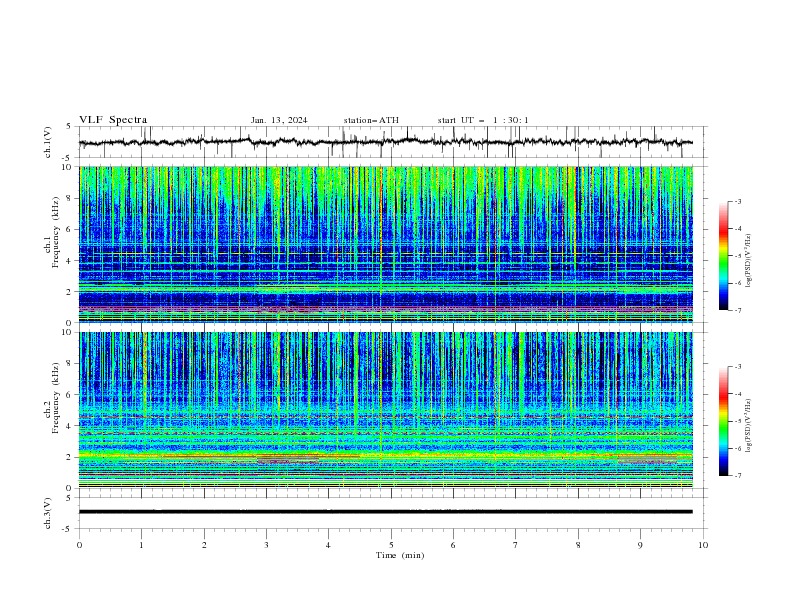
Task: Click time axis tick label "9"
Action: coord(640,545)
